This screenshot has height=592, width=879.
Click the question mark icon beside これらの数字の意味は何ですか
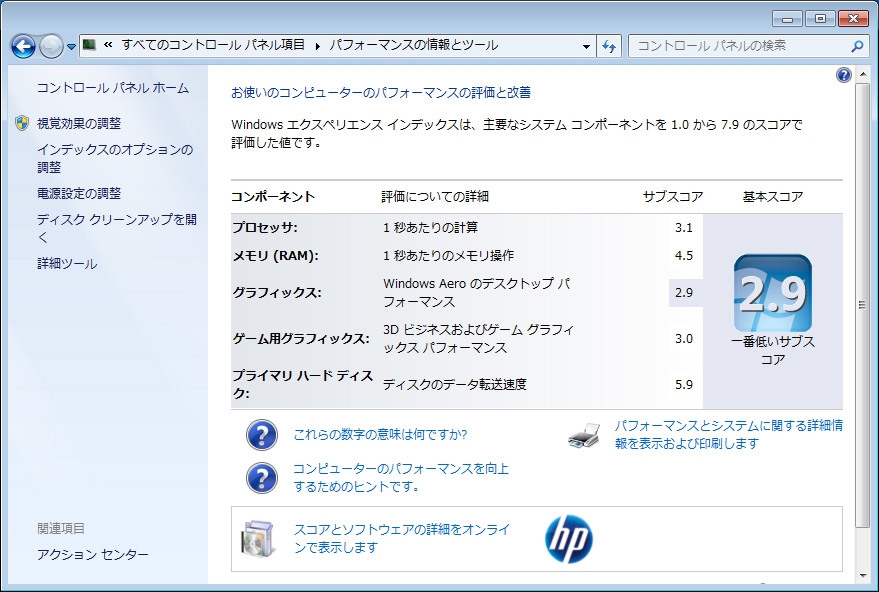pos(261,435)
